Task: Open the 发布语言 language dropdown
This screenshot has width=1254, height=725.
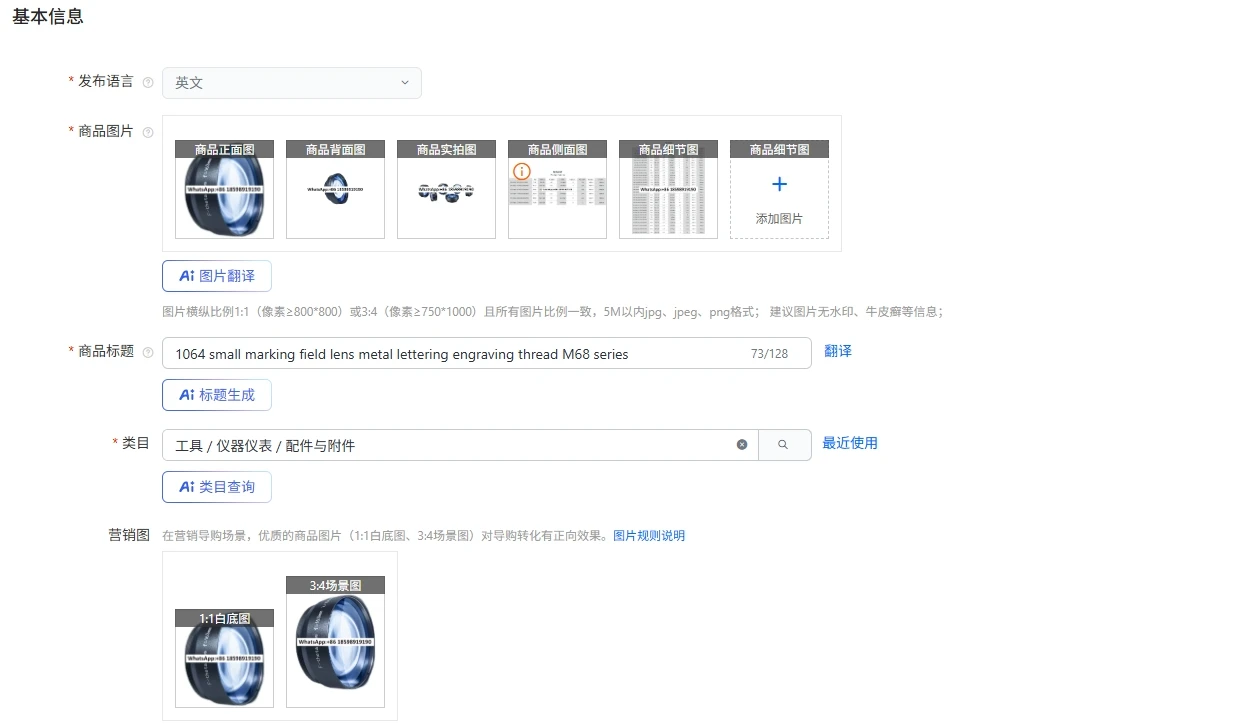Action: (x=291, y=83)
